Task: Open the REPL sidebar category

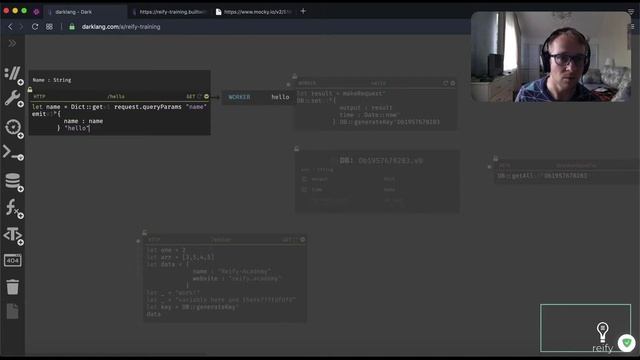Action: tap(11, 152)
